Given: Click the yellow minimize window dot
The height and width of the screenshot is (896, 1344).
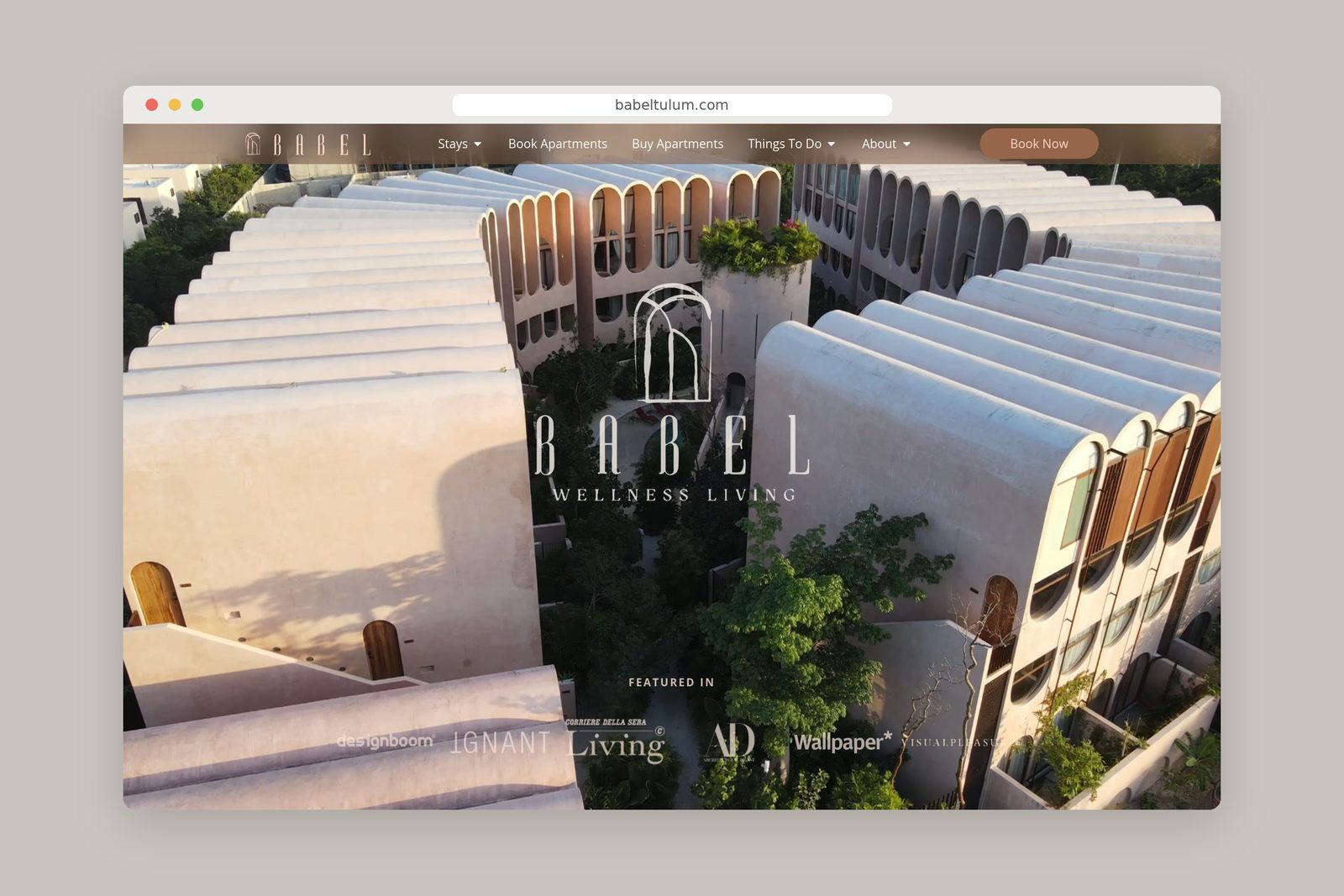Looking at the screenshot, I should tap(175, 105).
